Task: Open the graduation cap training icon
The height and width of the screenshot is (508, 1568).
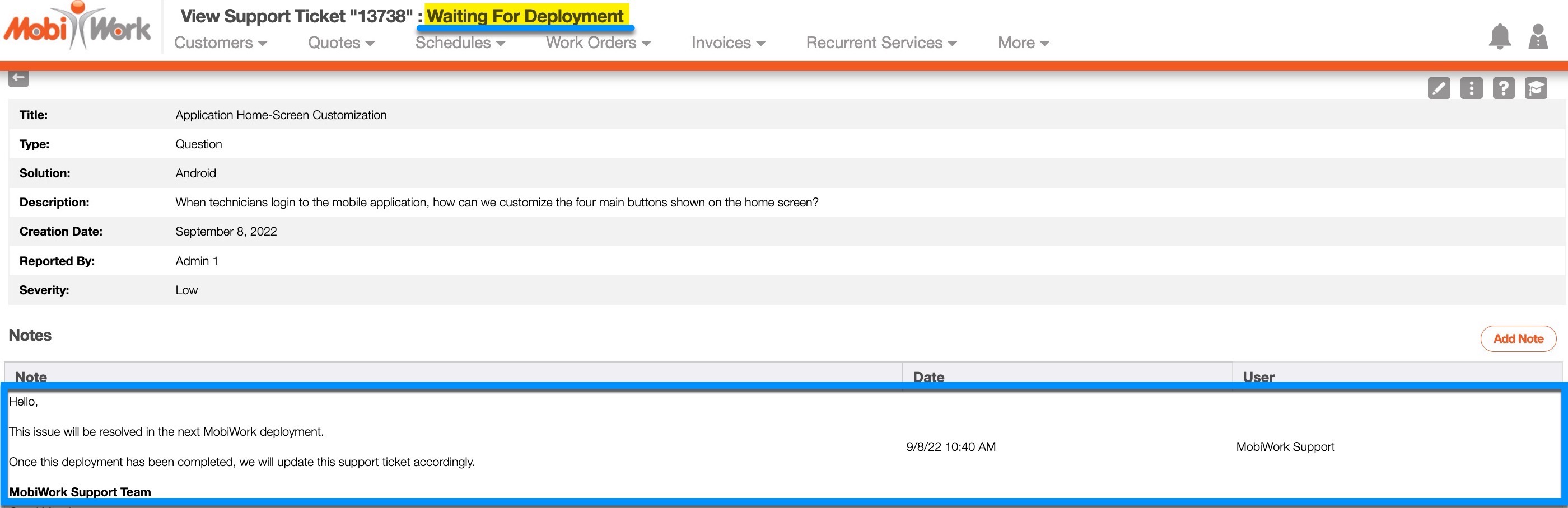Action: coord(1535,88)
